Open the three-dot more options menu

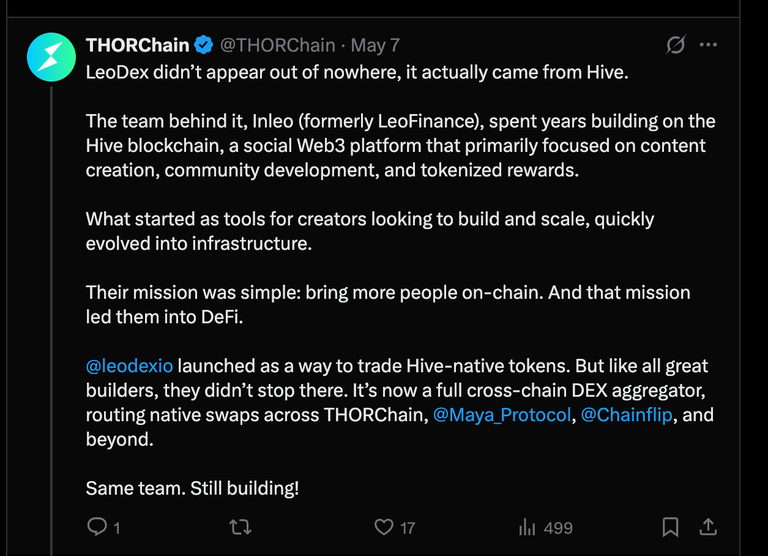pyautogui.click(x=708, y=45)
